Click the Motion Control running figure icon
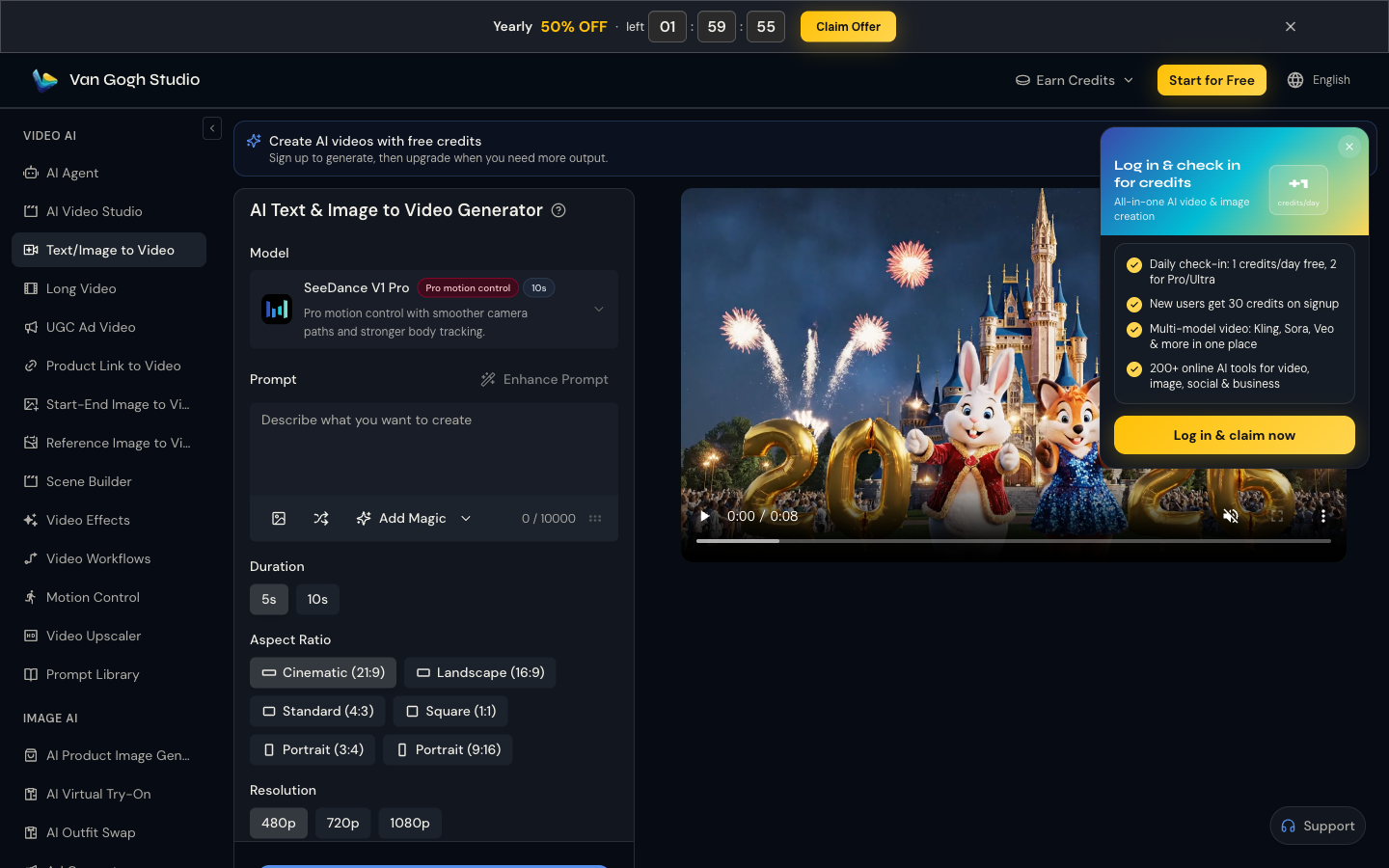The image size is (1389, 868). (x=31, y=597)
